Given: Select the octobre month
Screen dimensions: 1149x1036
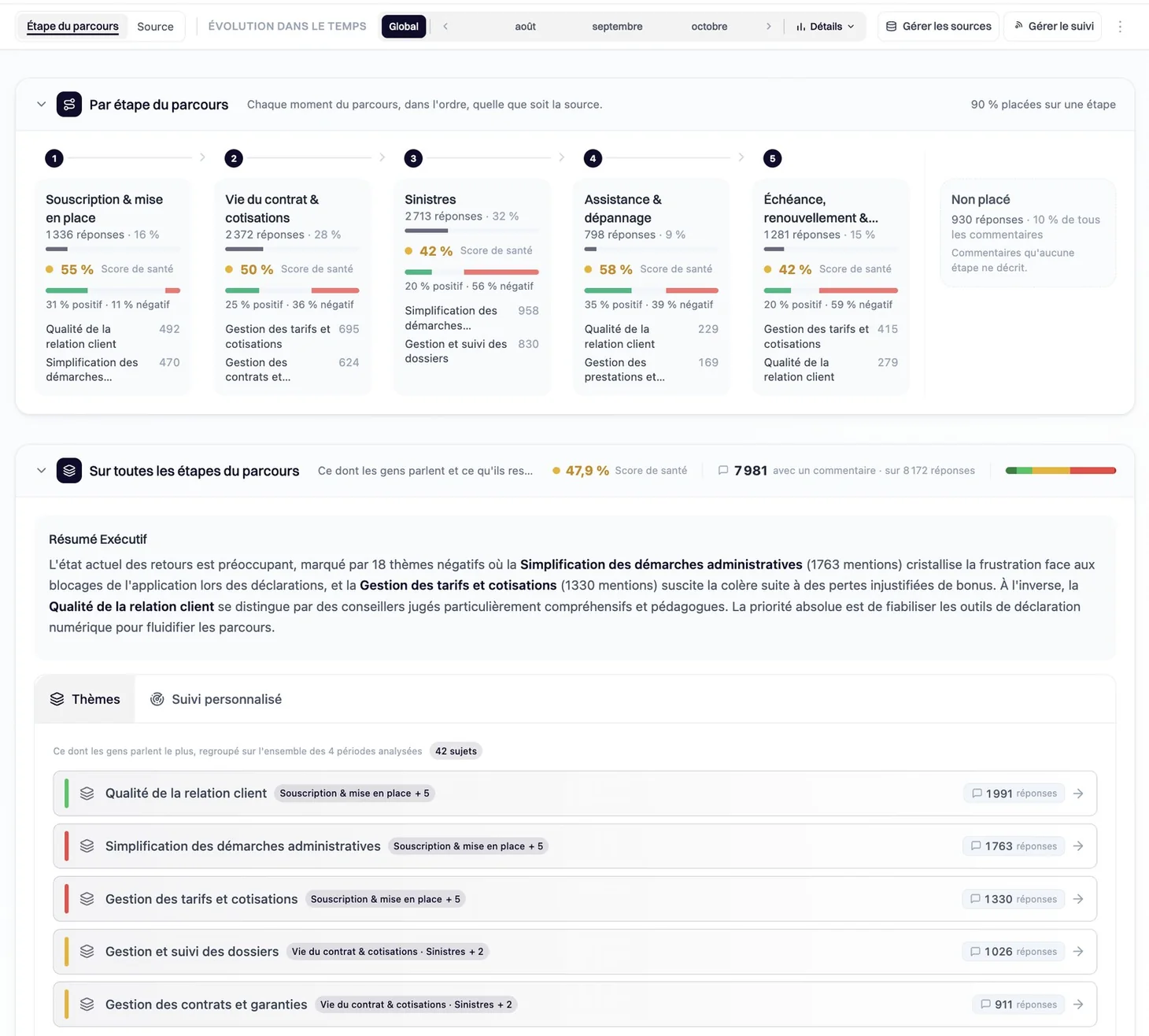Looking at the screenshot, I should [x=709, y=26].
